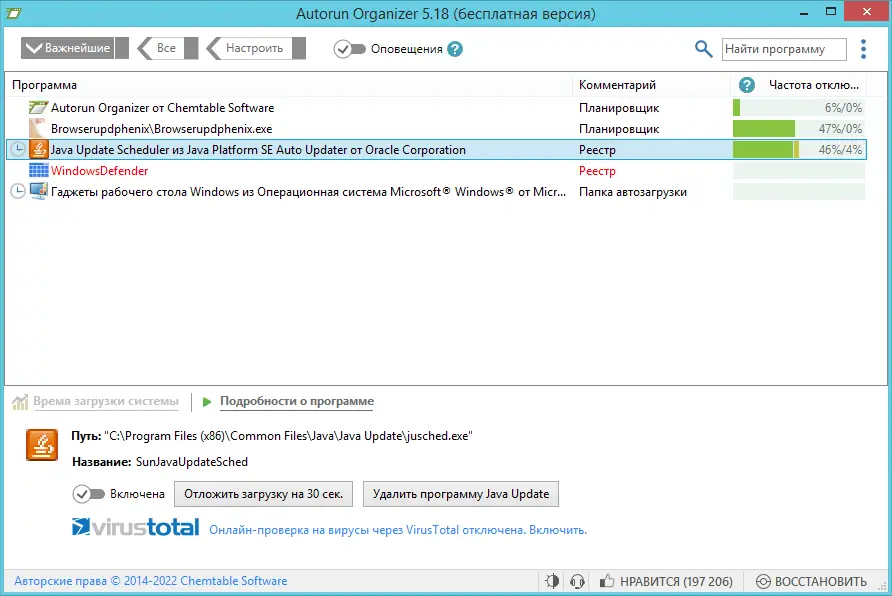Enable VirusTotal online check link
Screen dimensions: 892x596
coord(398,529)
